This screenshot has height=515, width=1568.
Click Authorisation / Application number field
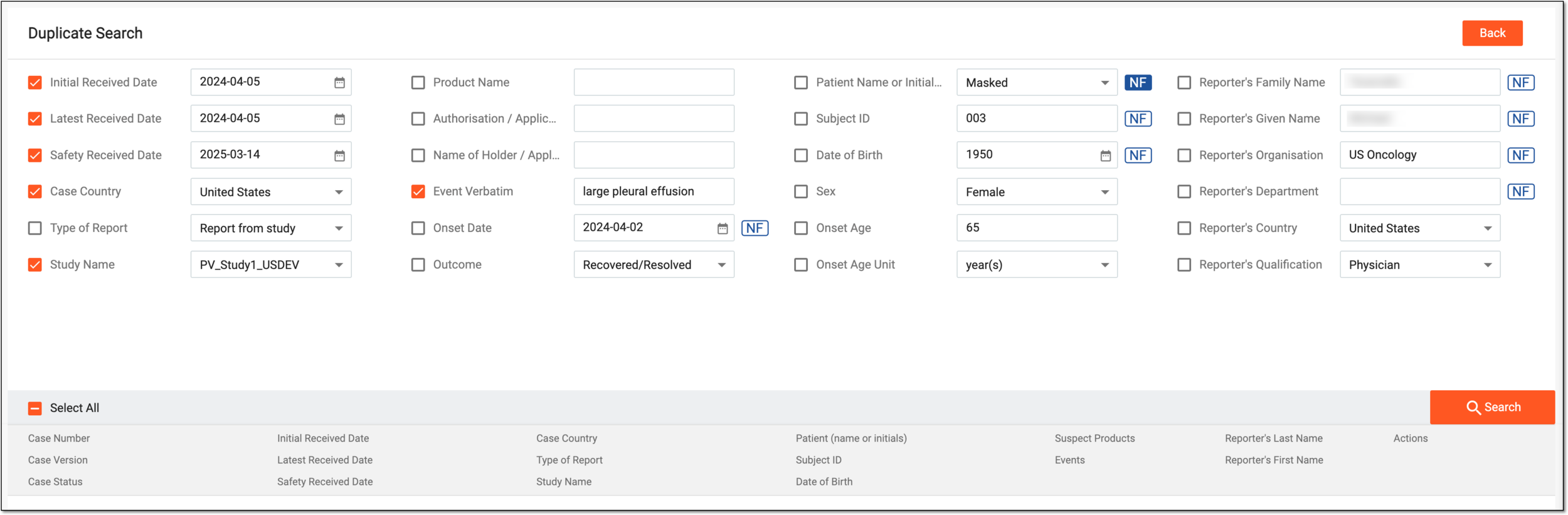(x=654, y=119)
